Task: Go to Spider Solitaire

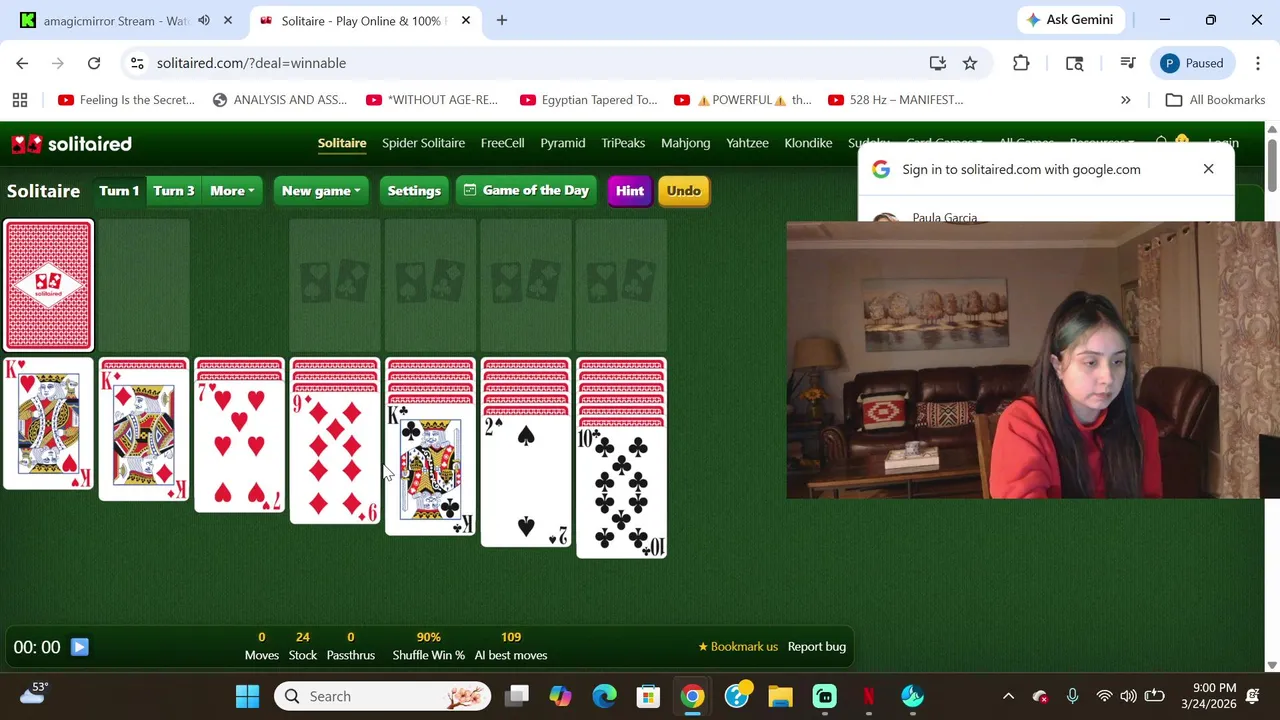Action: (423, 143)
